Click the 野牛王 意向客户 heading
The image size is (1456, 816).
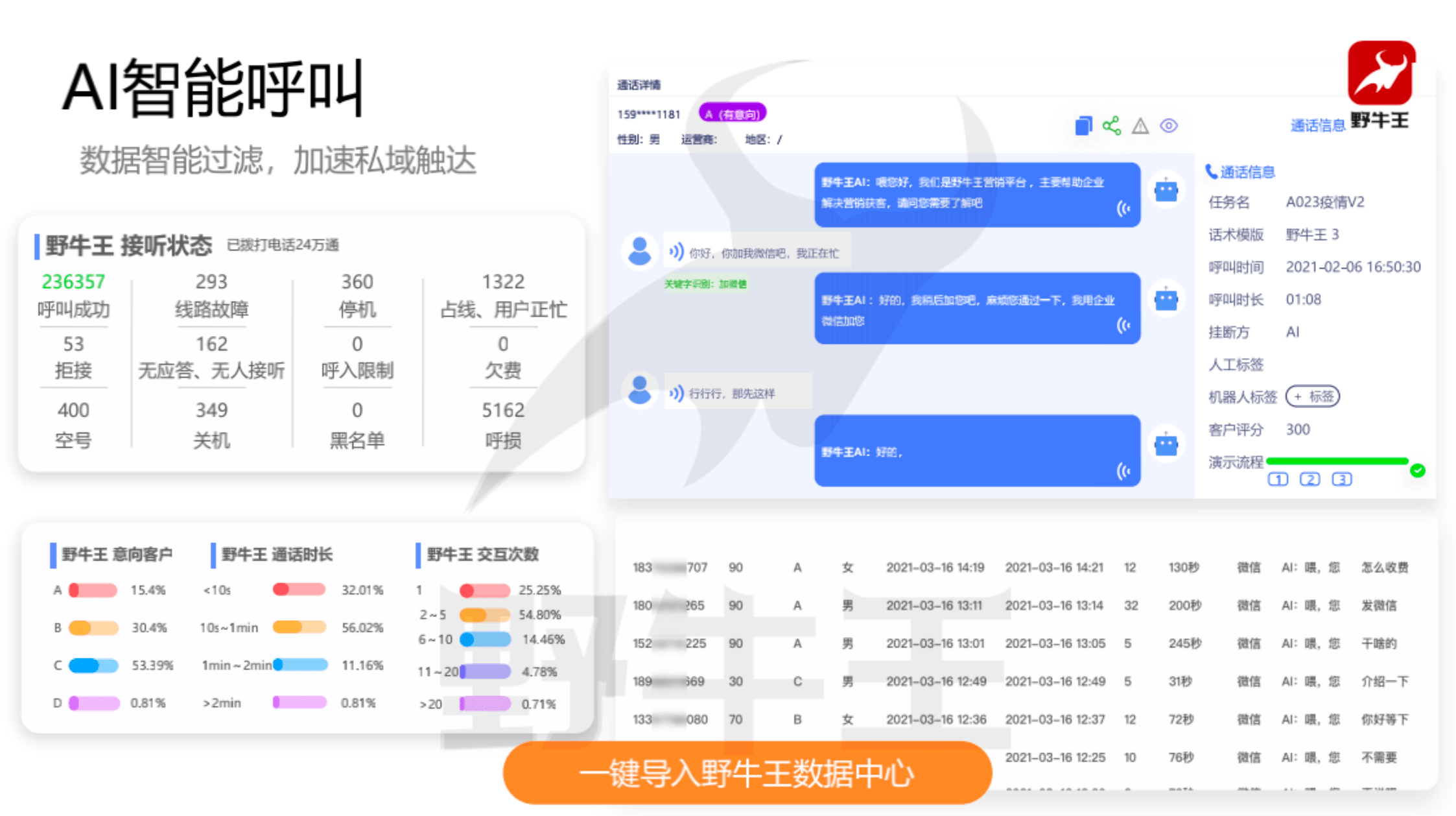point(117,555)
